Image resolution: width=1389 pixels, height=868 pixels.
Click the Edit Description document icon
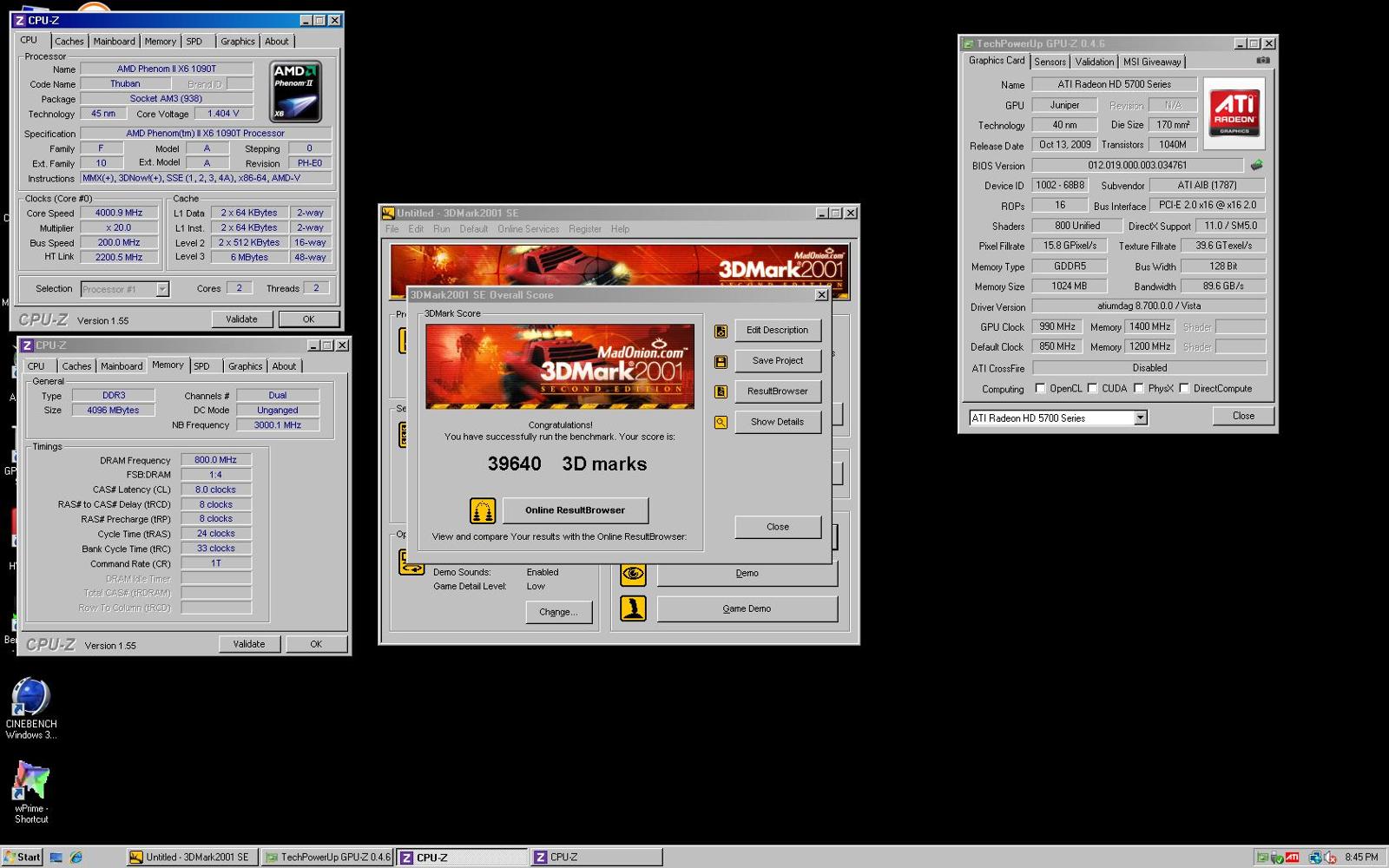pos(721,331)
